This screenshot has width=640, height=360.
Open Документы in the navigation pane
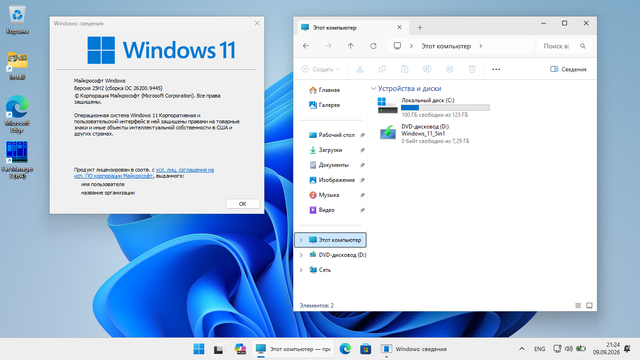tap(329, 165)
